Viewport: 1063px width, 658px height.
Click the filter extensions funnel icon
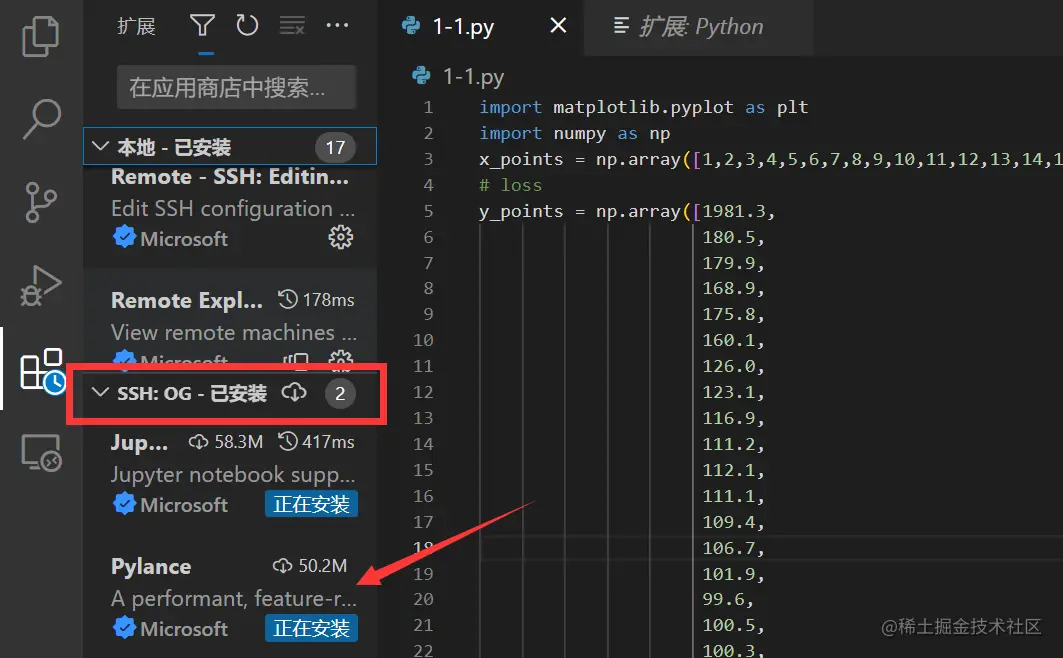click(x=202, y=26)
